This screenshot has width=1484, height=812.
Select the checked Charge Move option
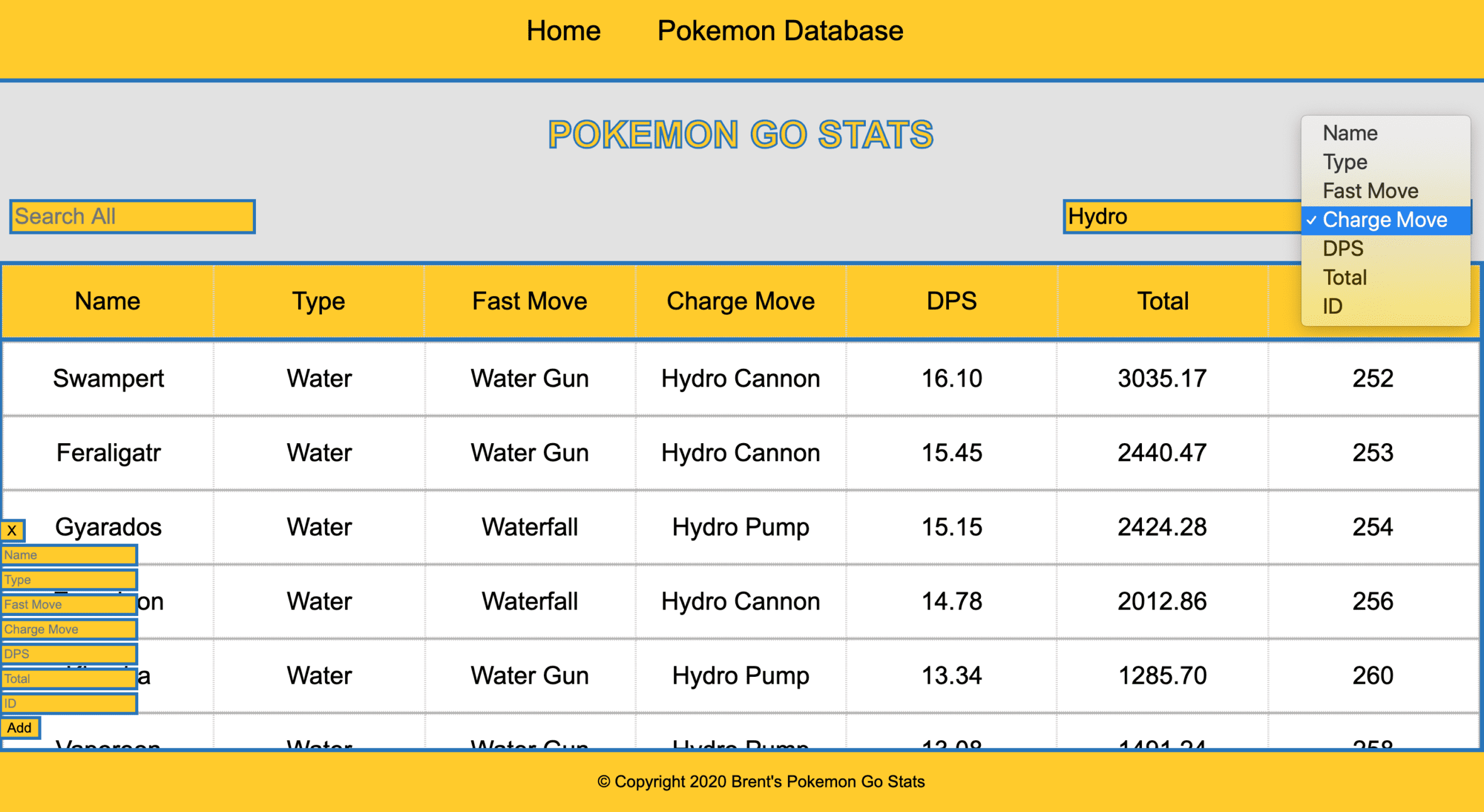[1386, 220]
